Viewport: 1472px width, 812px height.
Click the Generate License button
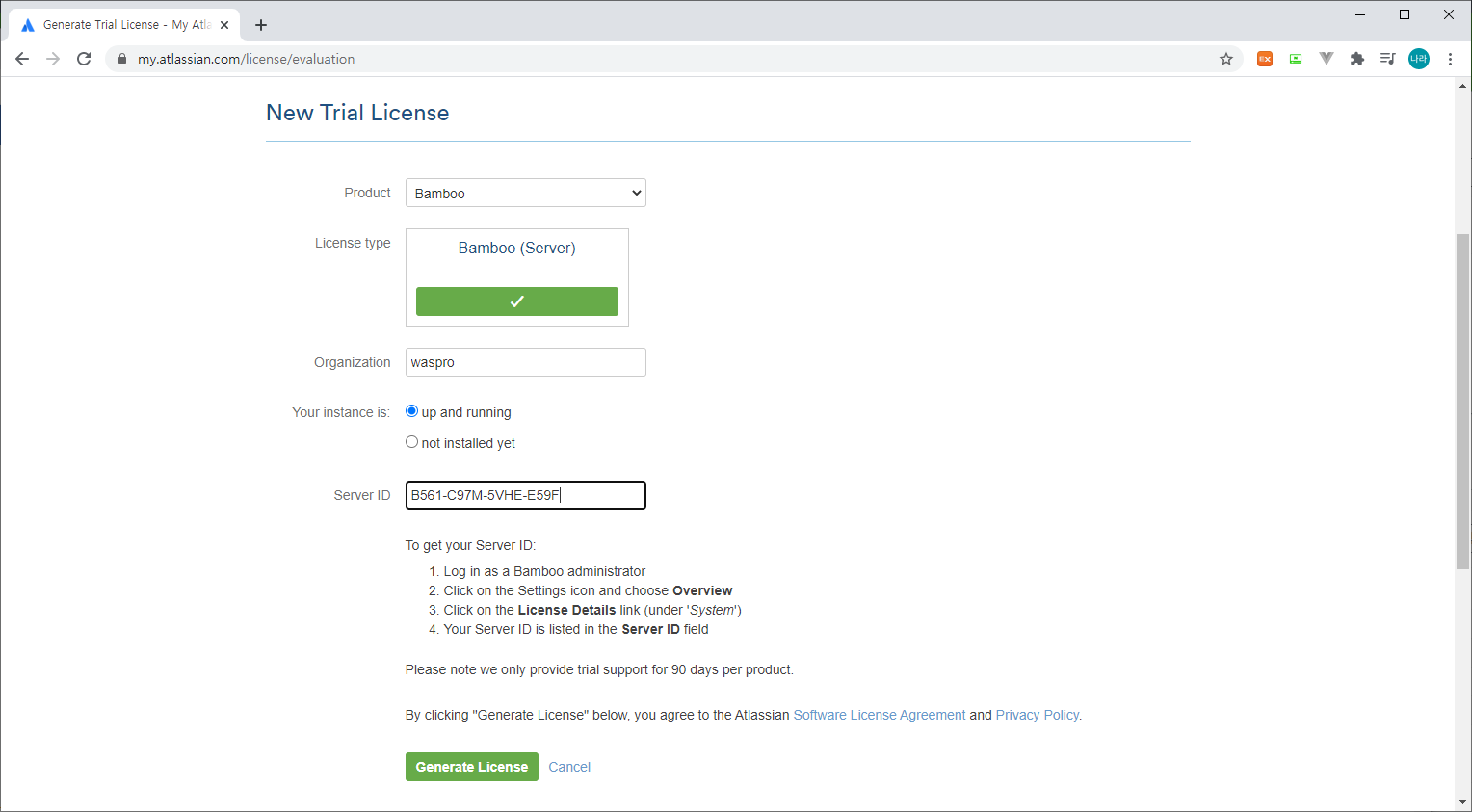[x=472, y=767]
